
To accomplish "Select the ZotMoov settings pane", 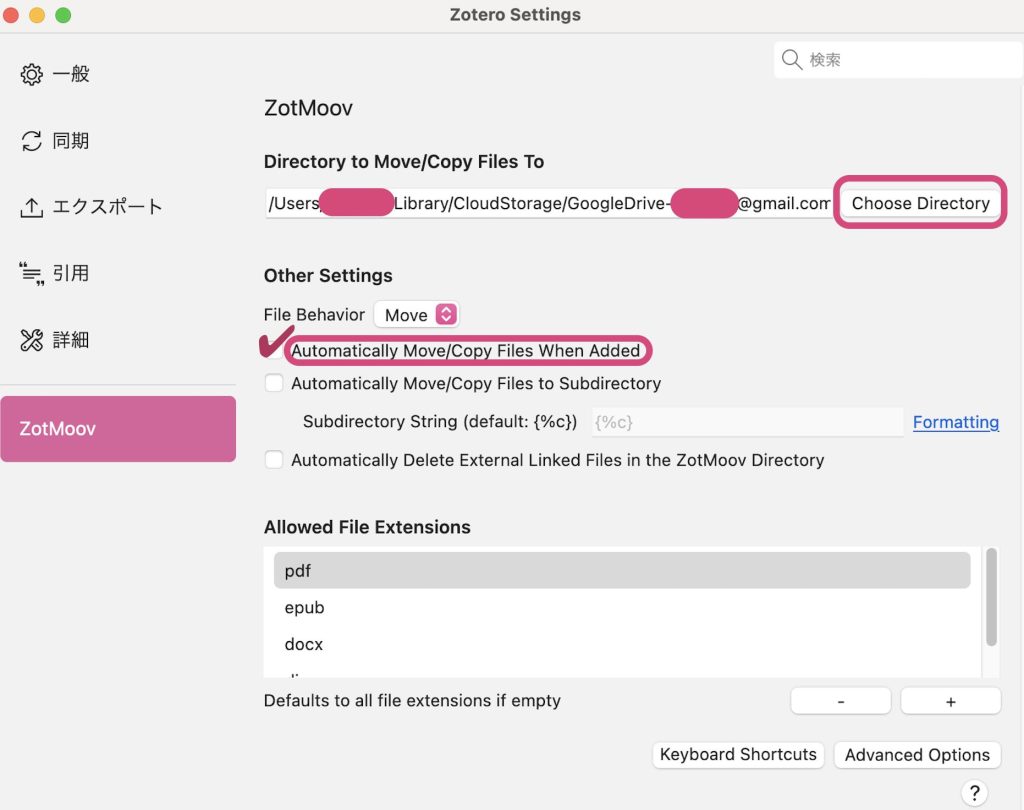I will tap(118, 429).
